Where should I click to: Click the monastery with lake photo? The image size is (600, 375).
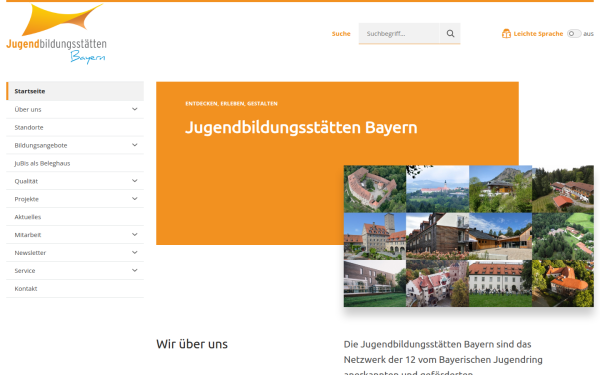(x=437, y=189)
